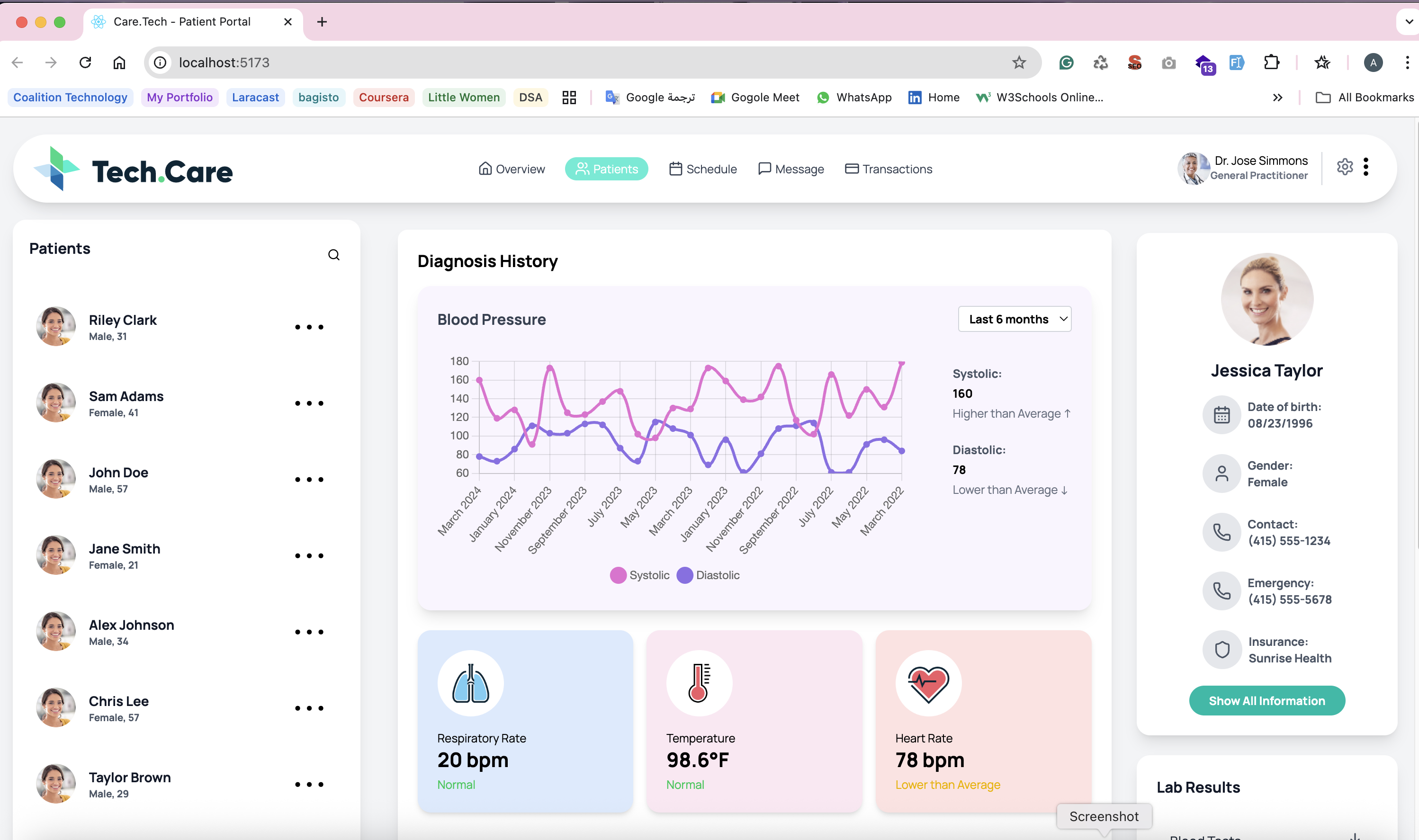This screenshot has width=1419, height=840.
Task: Open the more options menu for Riley Clark
Action: click(x=309, y=327)
